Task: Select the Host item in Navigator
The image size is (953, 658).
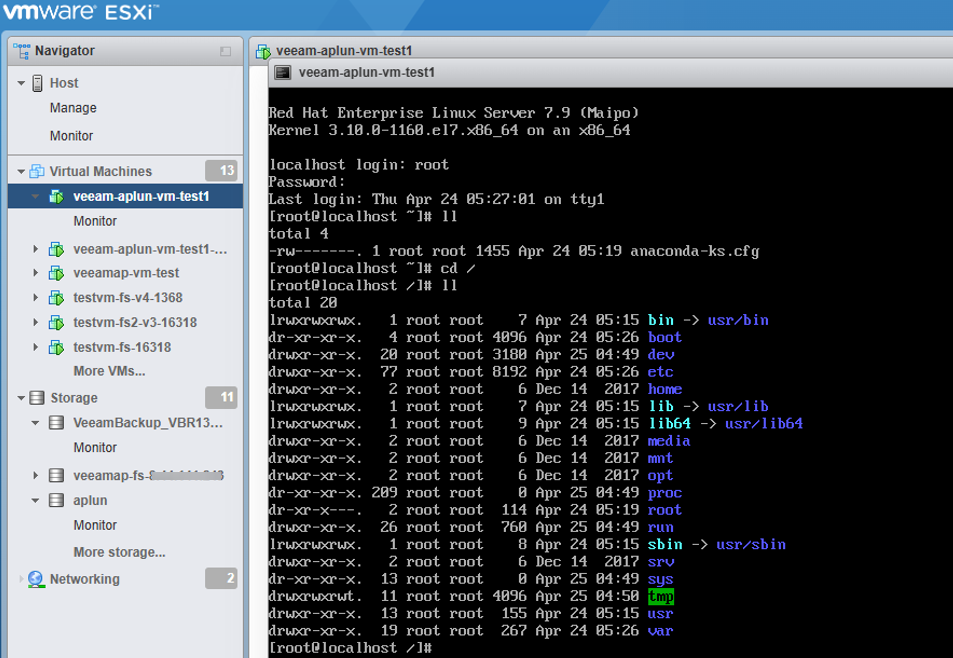Action: [64, 83]
